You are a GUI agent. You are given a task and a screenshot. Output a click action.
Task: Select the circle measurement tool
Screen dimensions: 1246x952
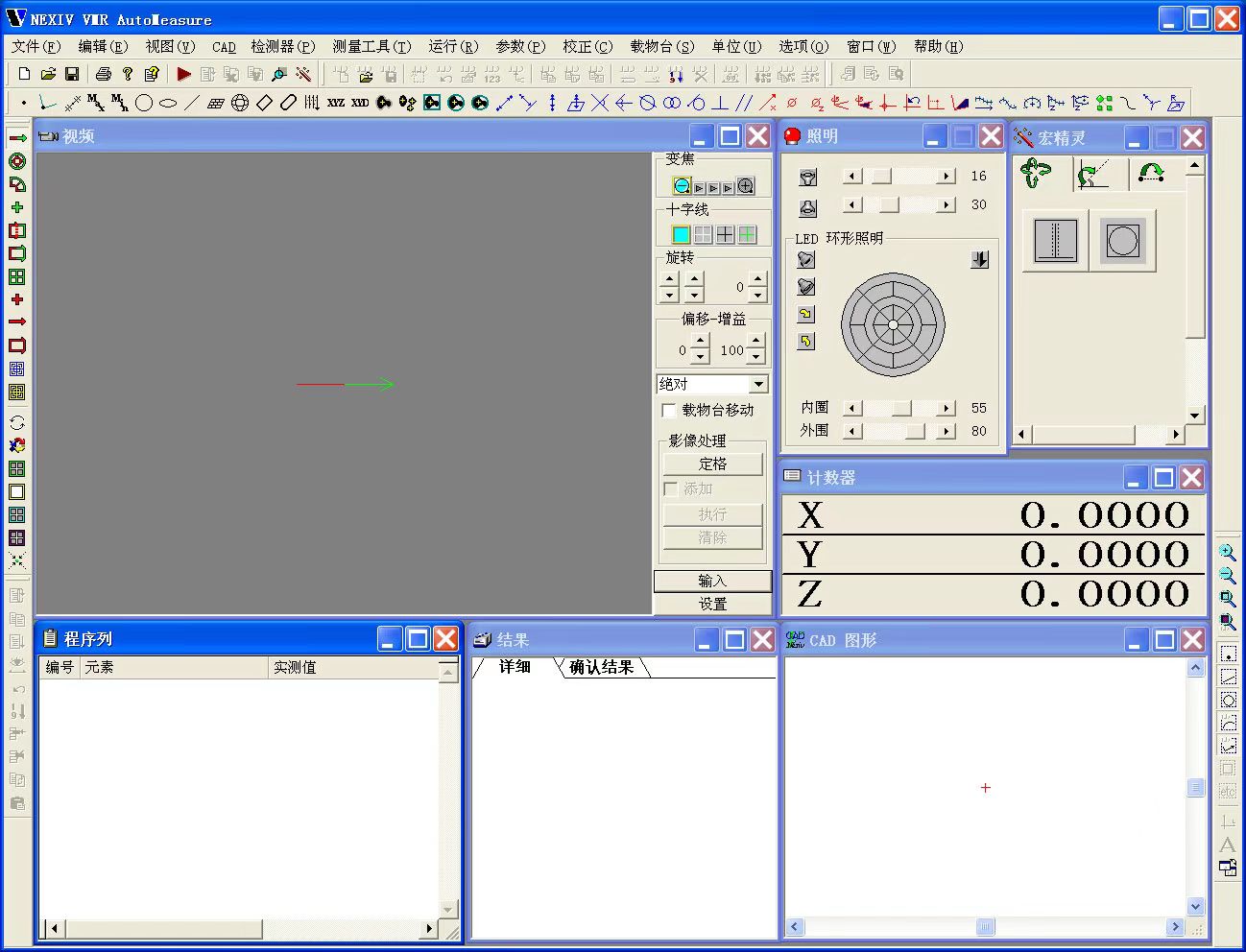tap(144, 103)
